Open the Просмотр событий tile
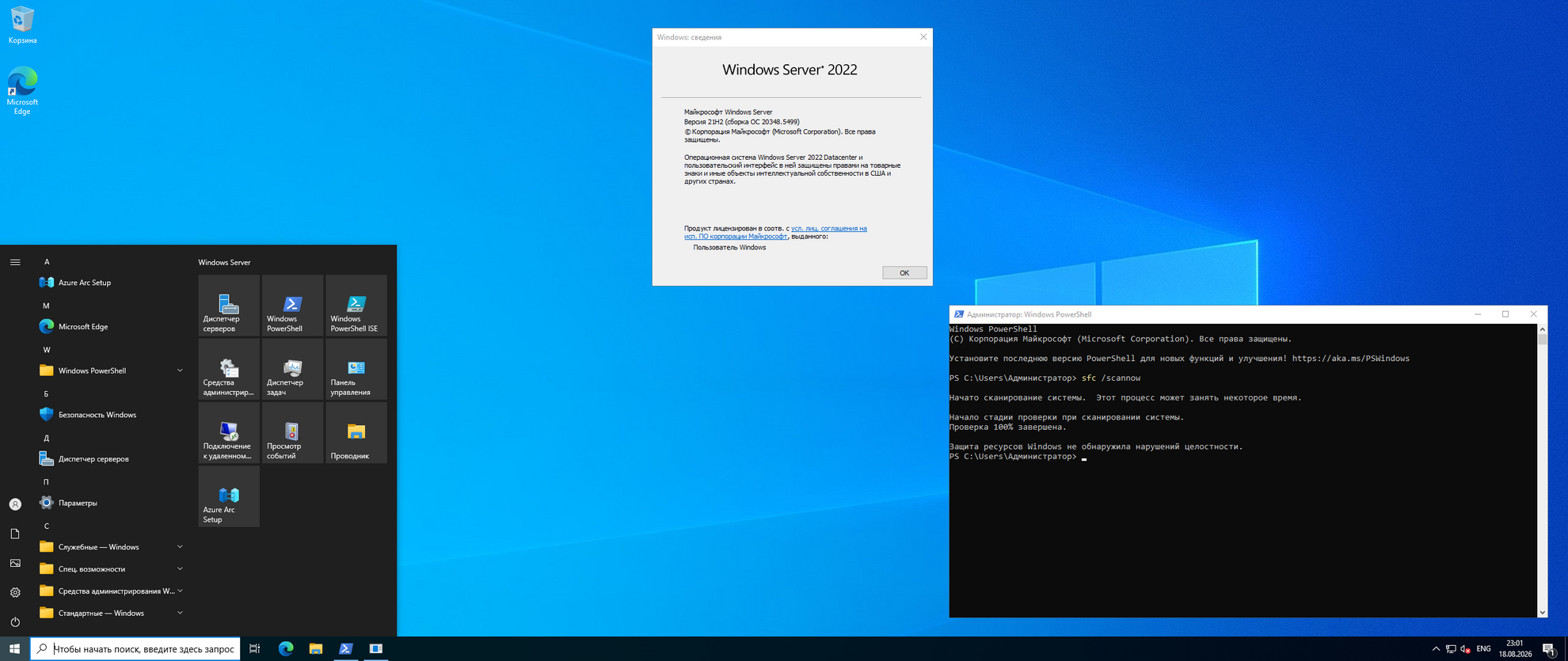1568x661 pixels. [292, 433]
